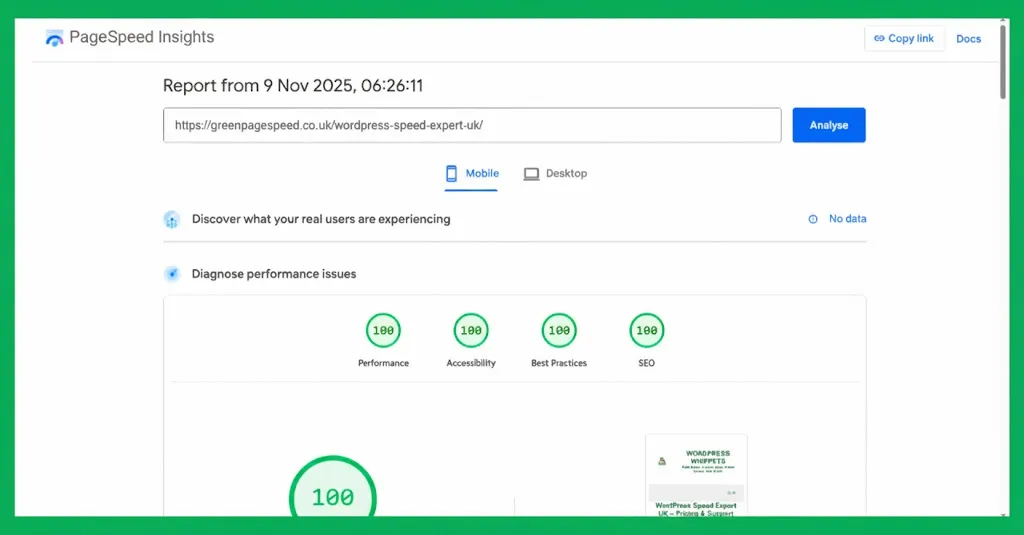Click the diagnose performance issues icon
Viewport: 1024px width, 535px height.
pos(172,274)
